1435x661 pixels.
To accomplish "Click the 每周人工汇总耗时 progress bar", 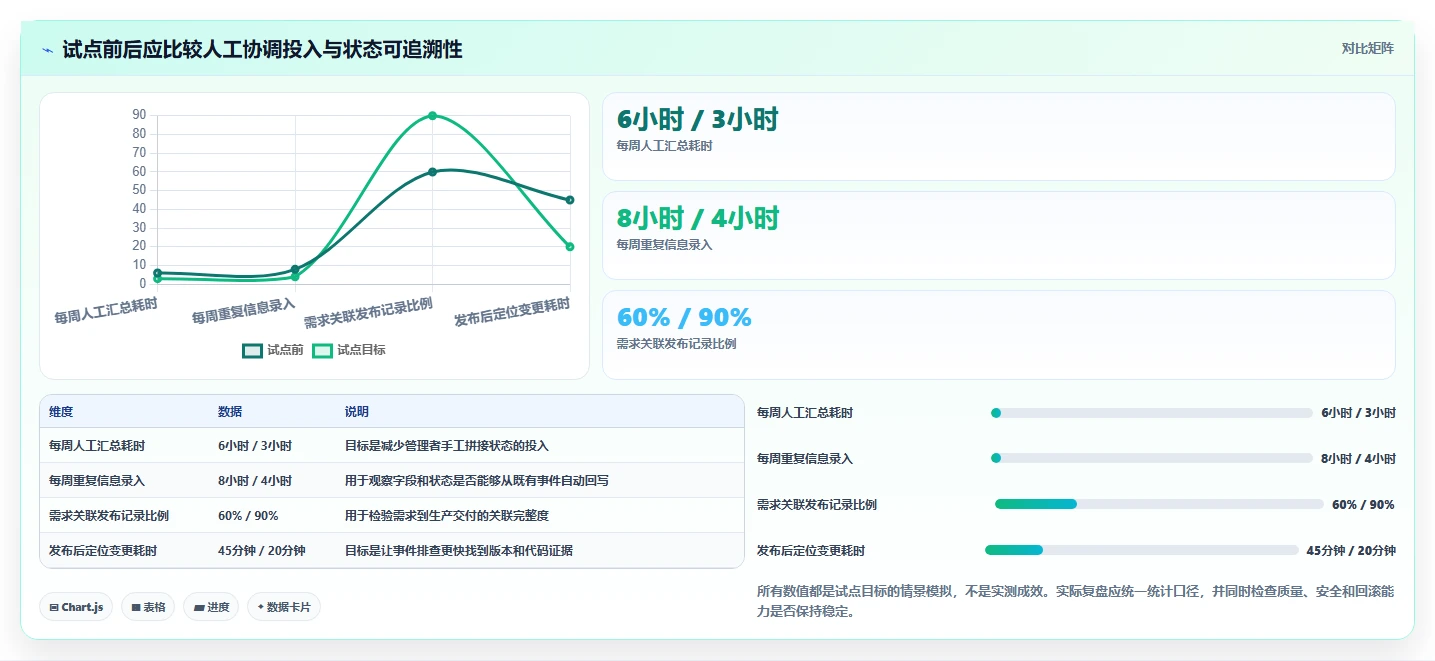I will (x=1152, y=413).
